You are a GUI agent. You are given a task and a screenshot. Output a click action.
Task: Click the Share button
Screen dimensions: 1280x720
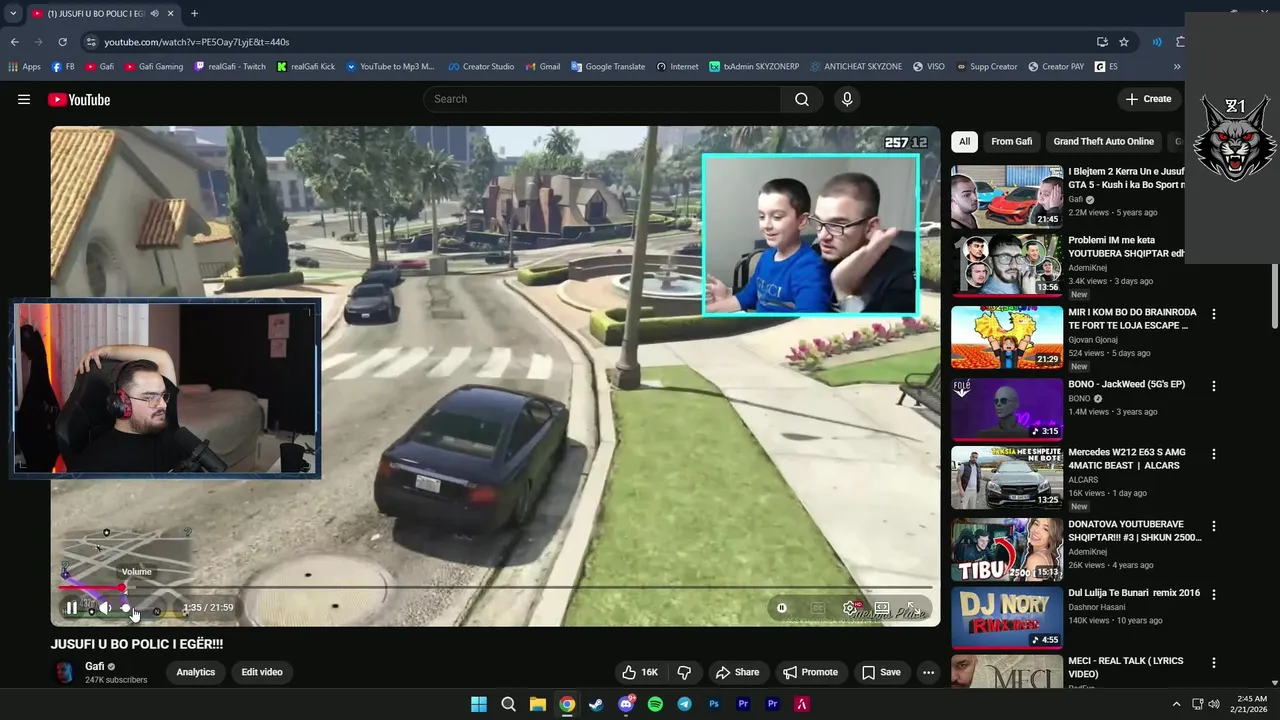(x=737, y=672)
